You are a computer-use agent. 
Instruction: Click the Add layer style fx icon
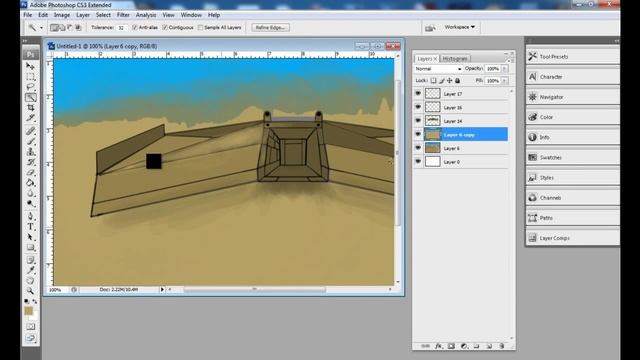click(x=438, y=346)
